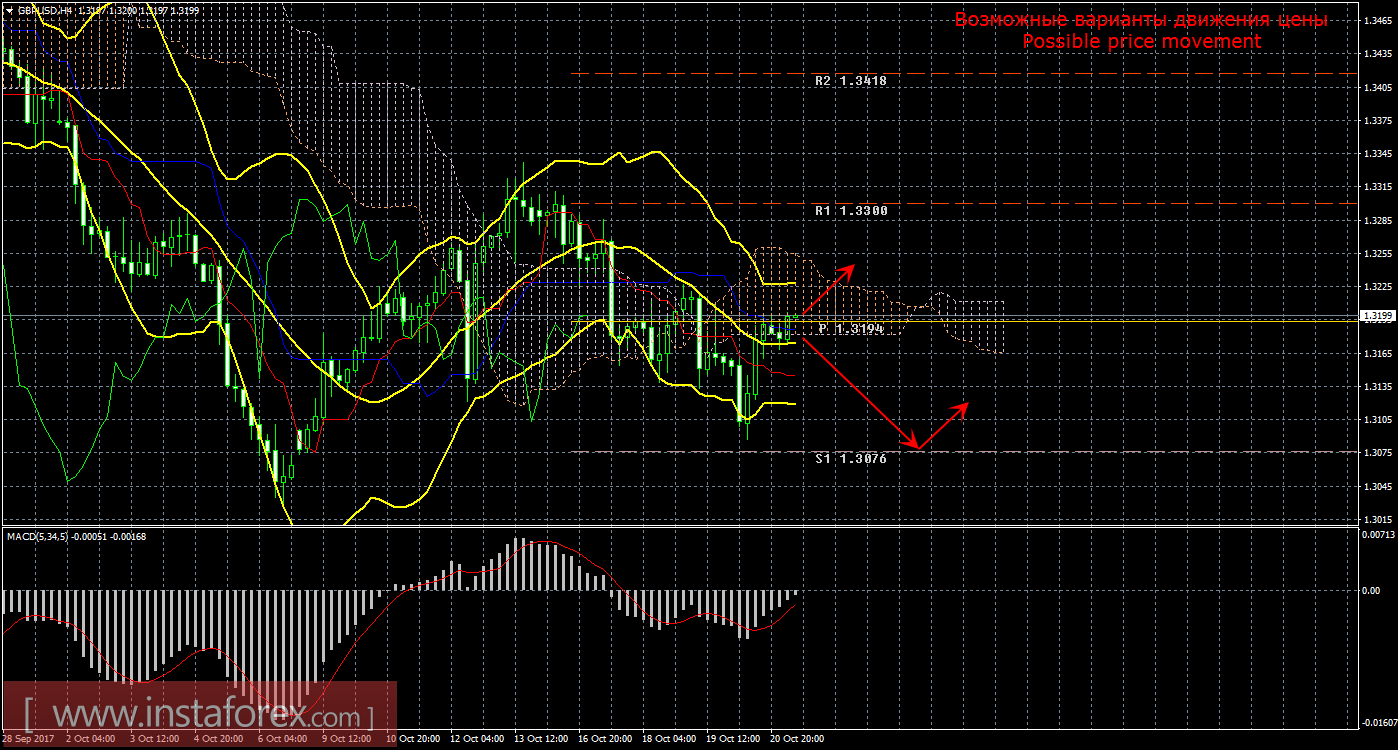Click the GBPUSD,H4 chart title text
This screenshot has width=1398, height=750.
(x=44, y=9)
